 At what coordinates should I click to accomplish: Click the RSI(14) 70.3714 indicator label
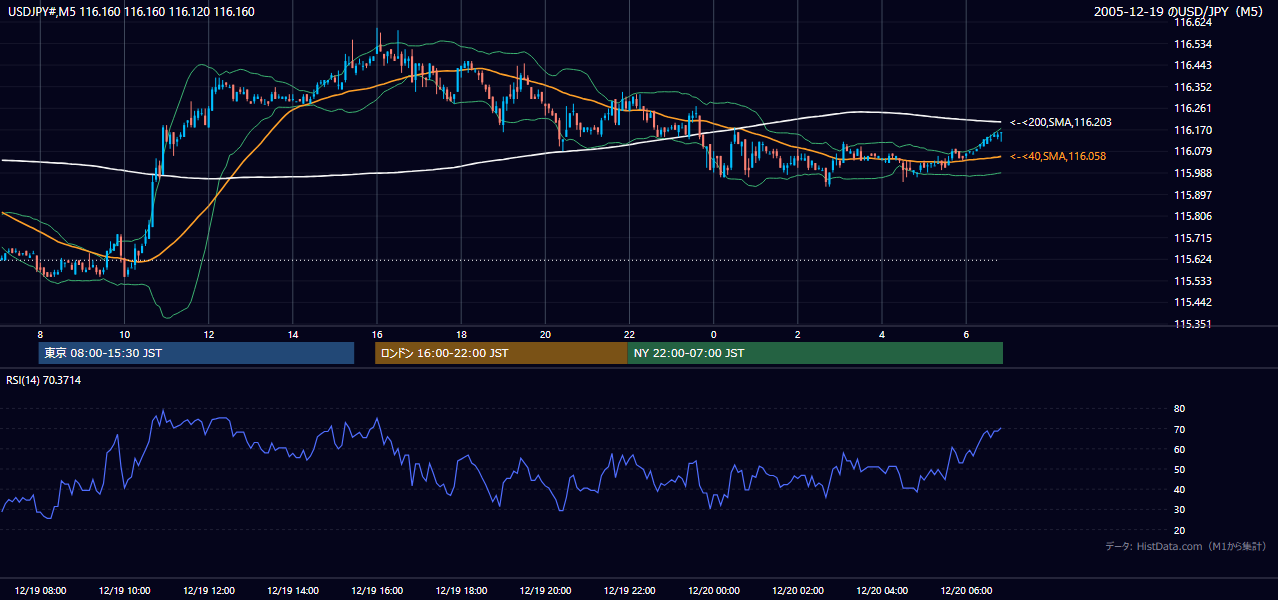[44, 380]
